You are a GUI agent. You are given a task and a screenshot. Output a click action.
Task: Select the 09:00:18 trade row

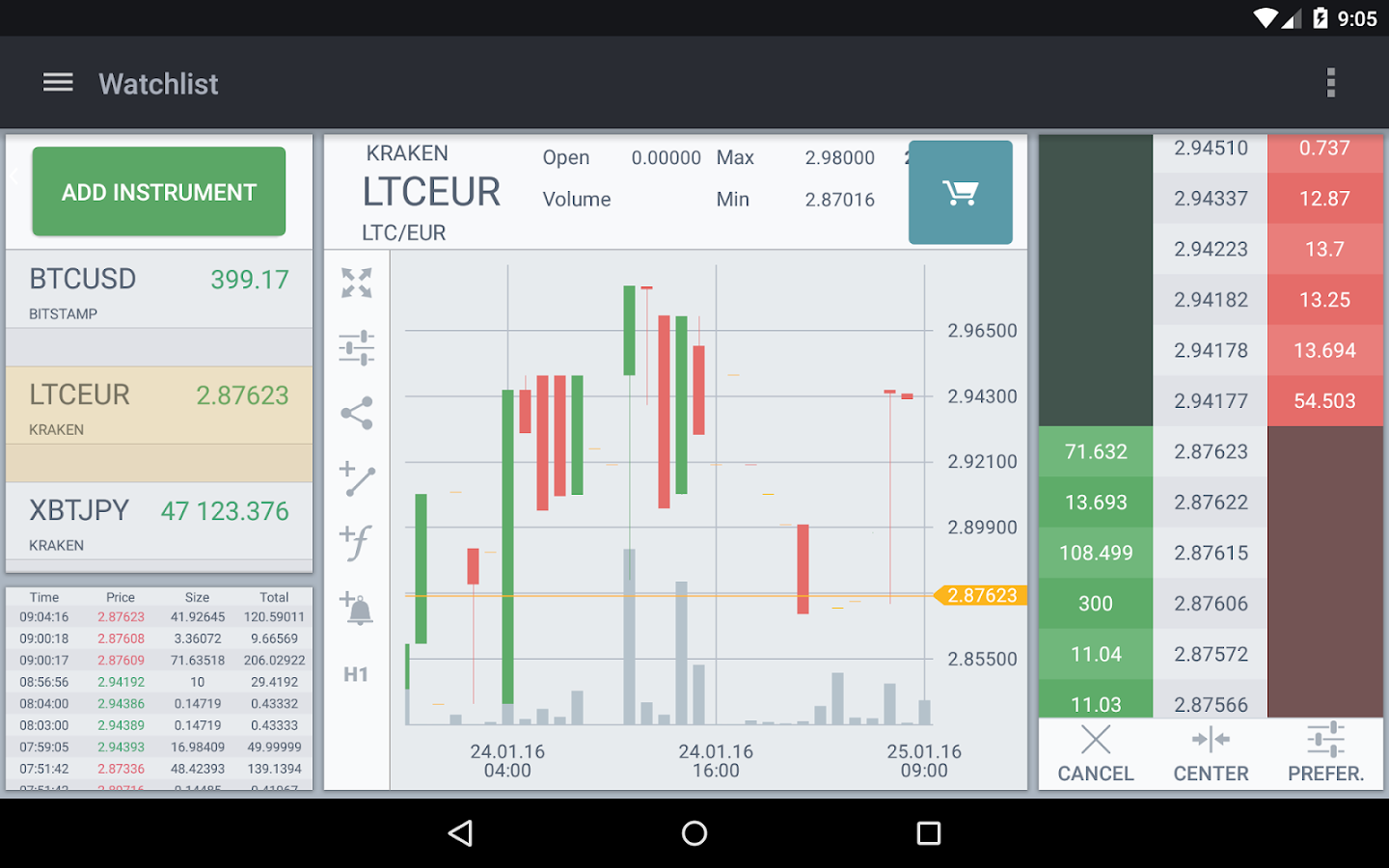[159, 638]
